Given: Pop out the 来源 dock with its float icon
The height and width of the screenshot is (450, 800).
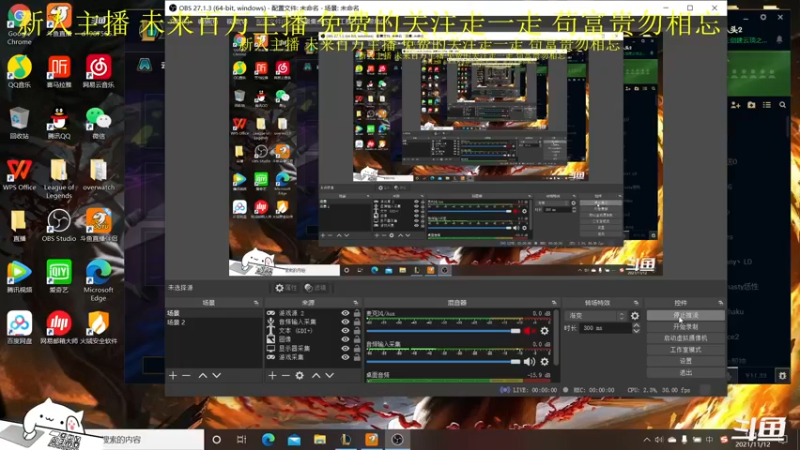Looking at the screenshot, I should [356, 303].
